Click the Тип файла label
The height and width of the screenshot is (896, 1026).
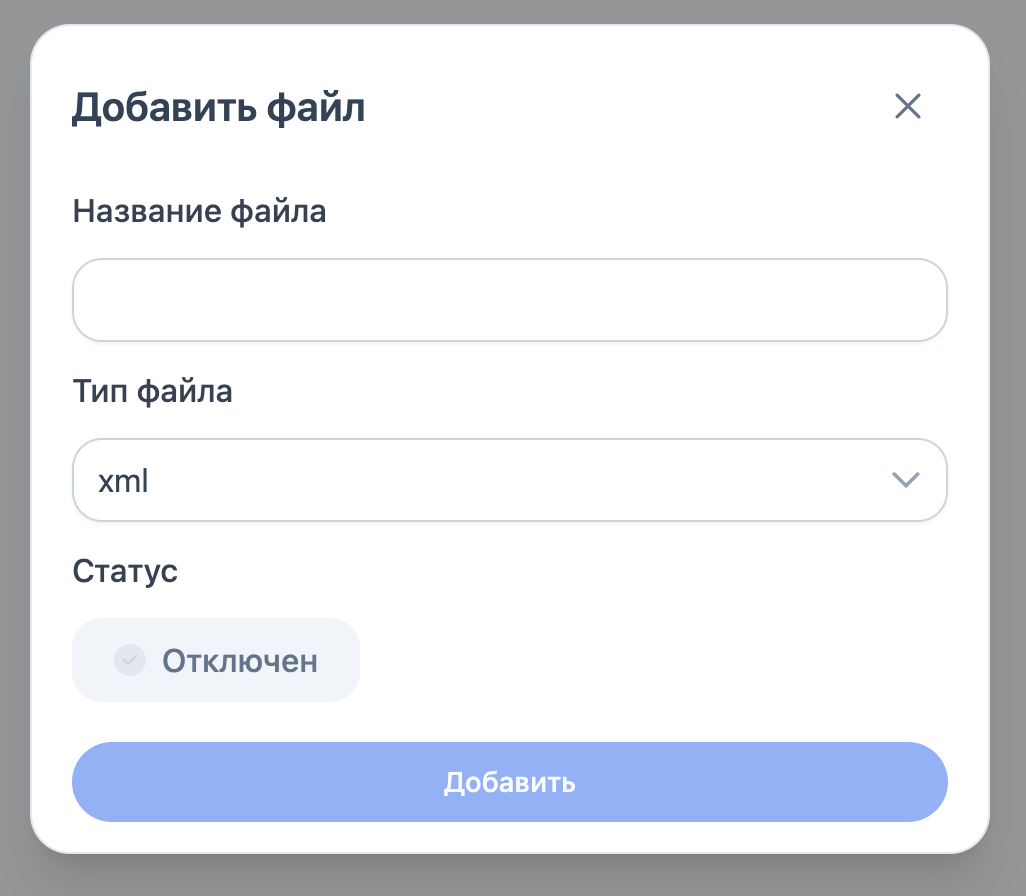pyautogui.click(x=152, y=391)
